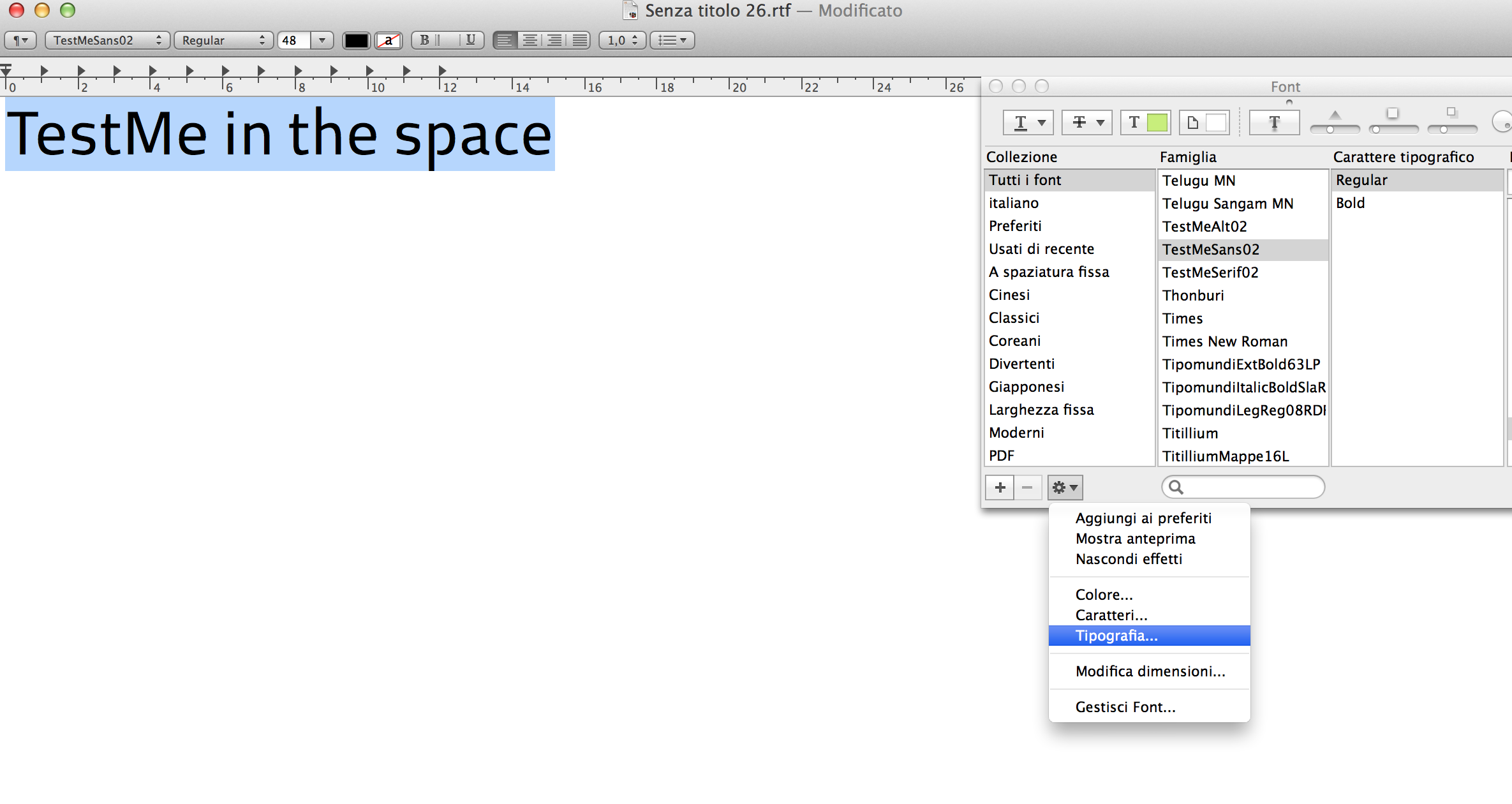The image size is (1512, 804).
Task: Open the gear action menu
Action: pyautogui.click(x=1065, y=488)
